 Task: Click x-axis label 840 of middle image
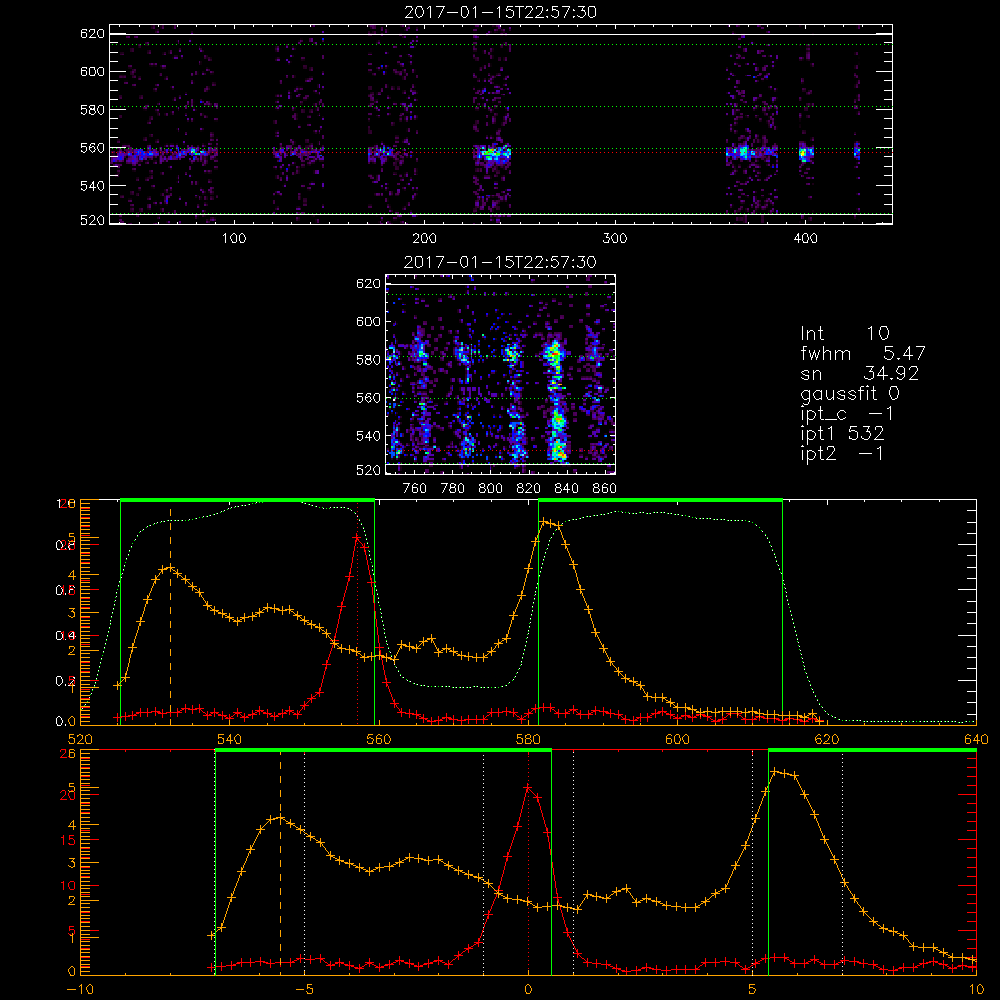pos(566,489)
